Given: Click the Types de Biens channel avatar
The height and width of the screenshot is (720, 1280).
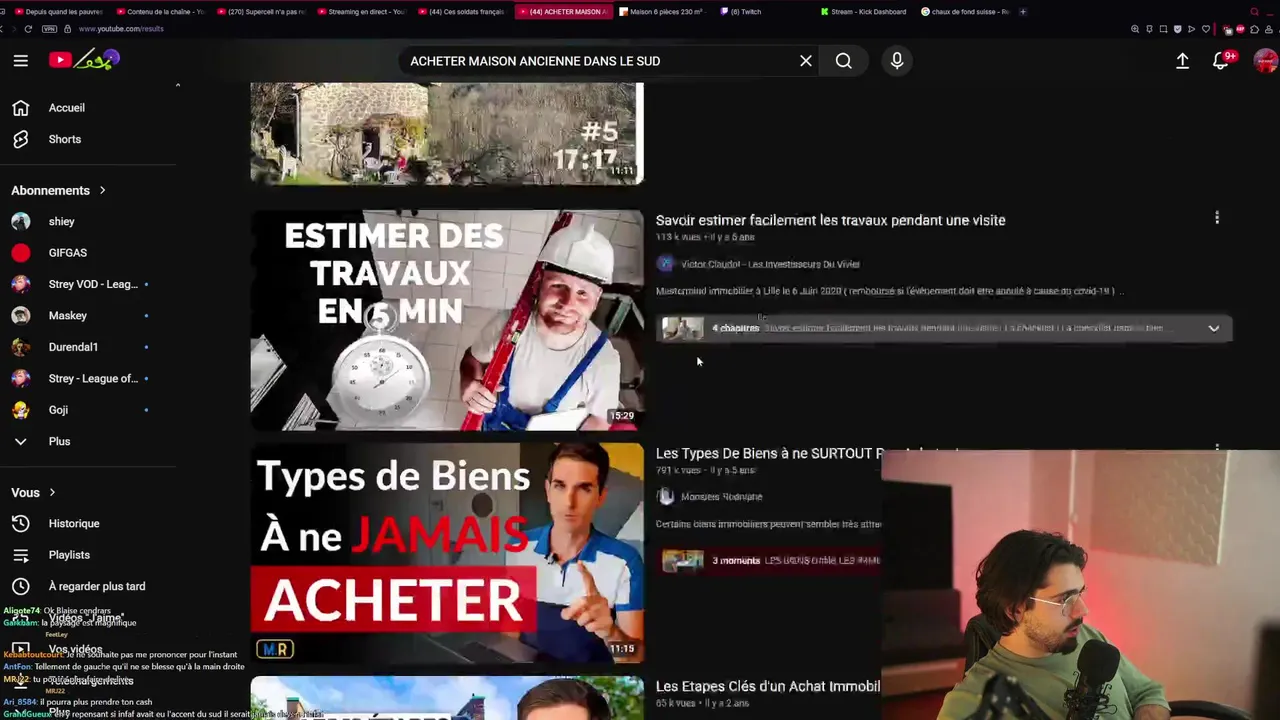Looking at the screenshot, I should (x=666, y=496).
